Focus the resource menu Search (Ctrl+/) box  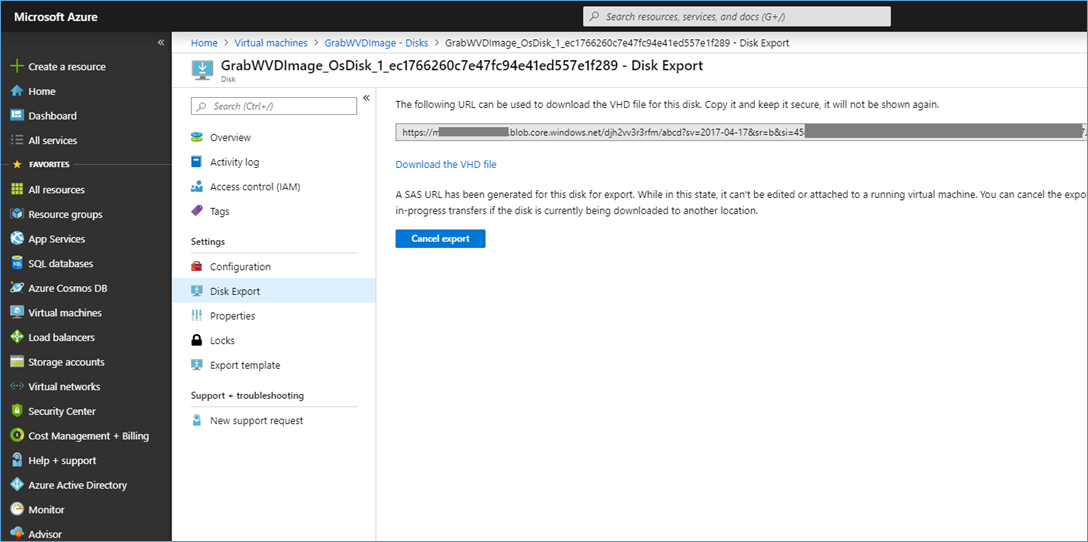click(273, 106)
